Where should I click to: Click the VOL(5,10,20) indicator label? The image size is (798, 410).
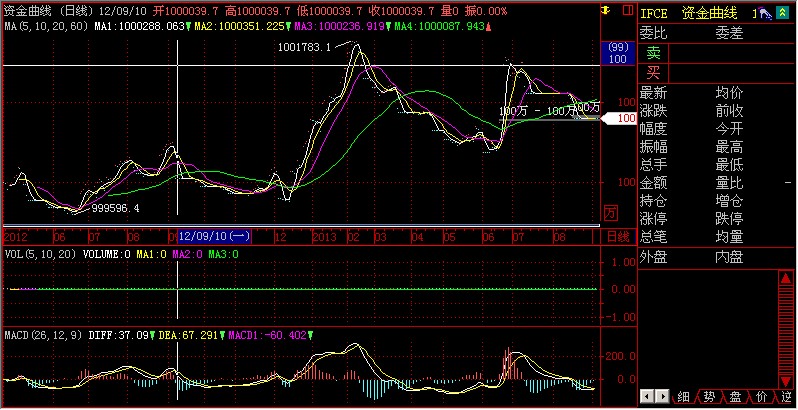[x=41, y=253]
